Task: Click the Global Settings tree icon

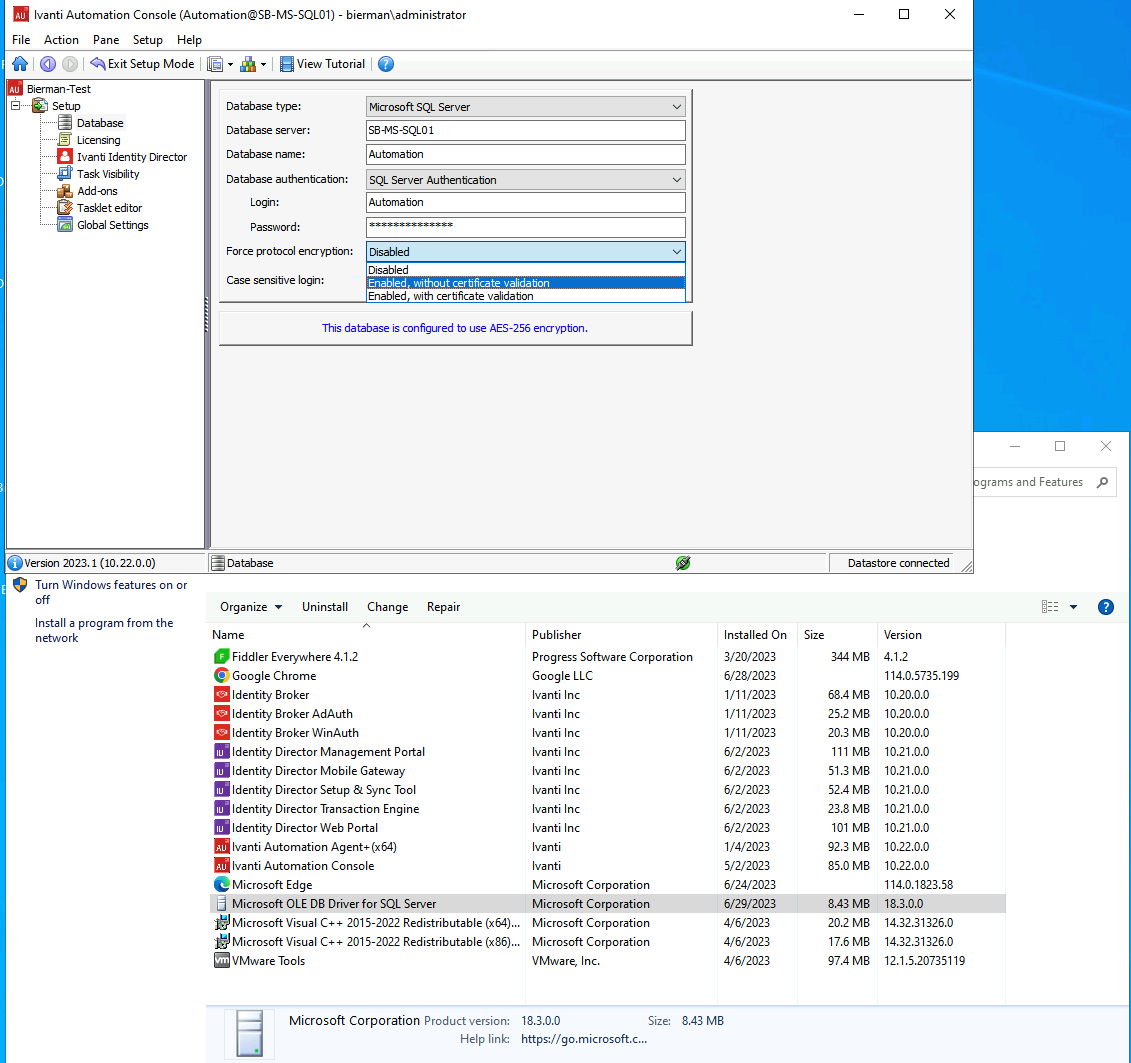Action: (x=65, y=225)
